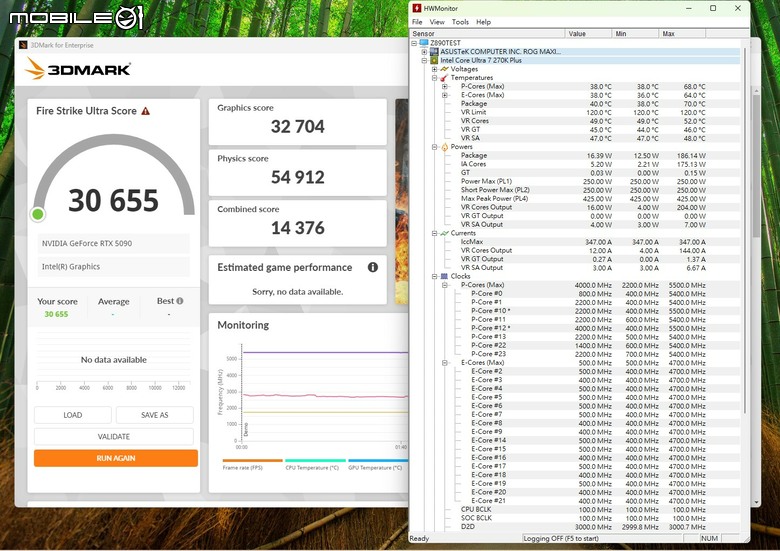This screenshot has width=780, height=551.
Task: Open the Tools menu in HWMonitor
Action: coord(460,22)
